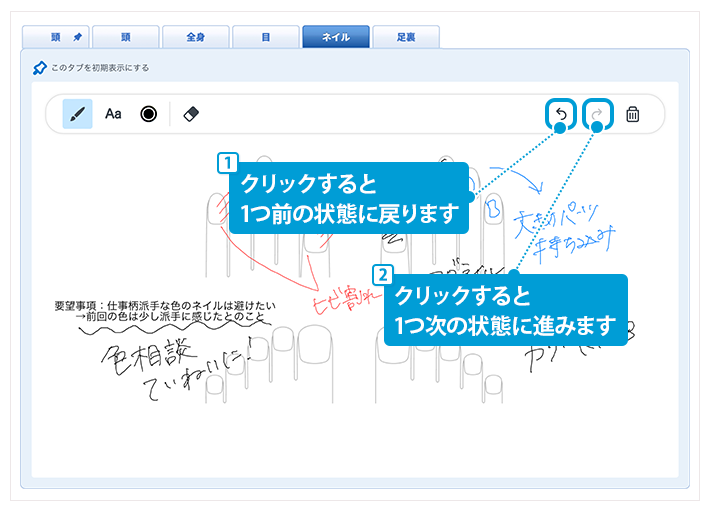Click the redo arrow icon

[x=597, y=115]
